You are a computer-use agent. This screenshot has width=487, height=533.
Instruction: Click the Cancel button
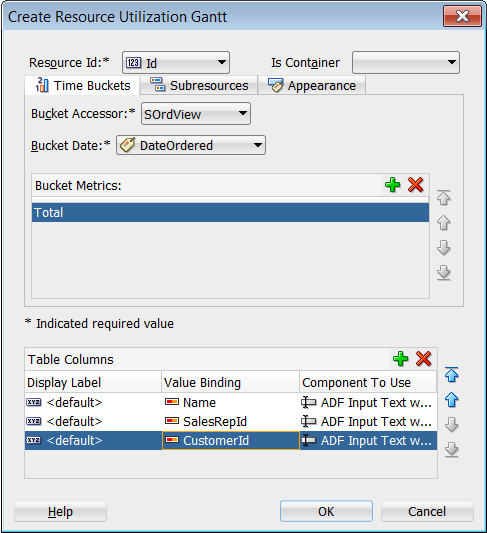[x=427, y=511]
